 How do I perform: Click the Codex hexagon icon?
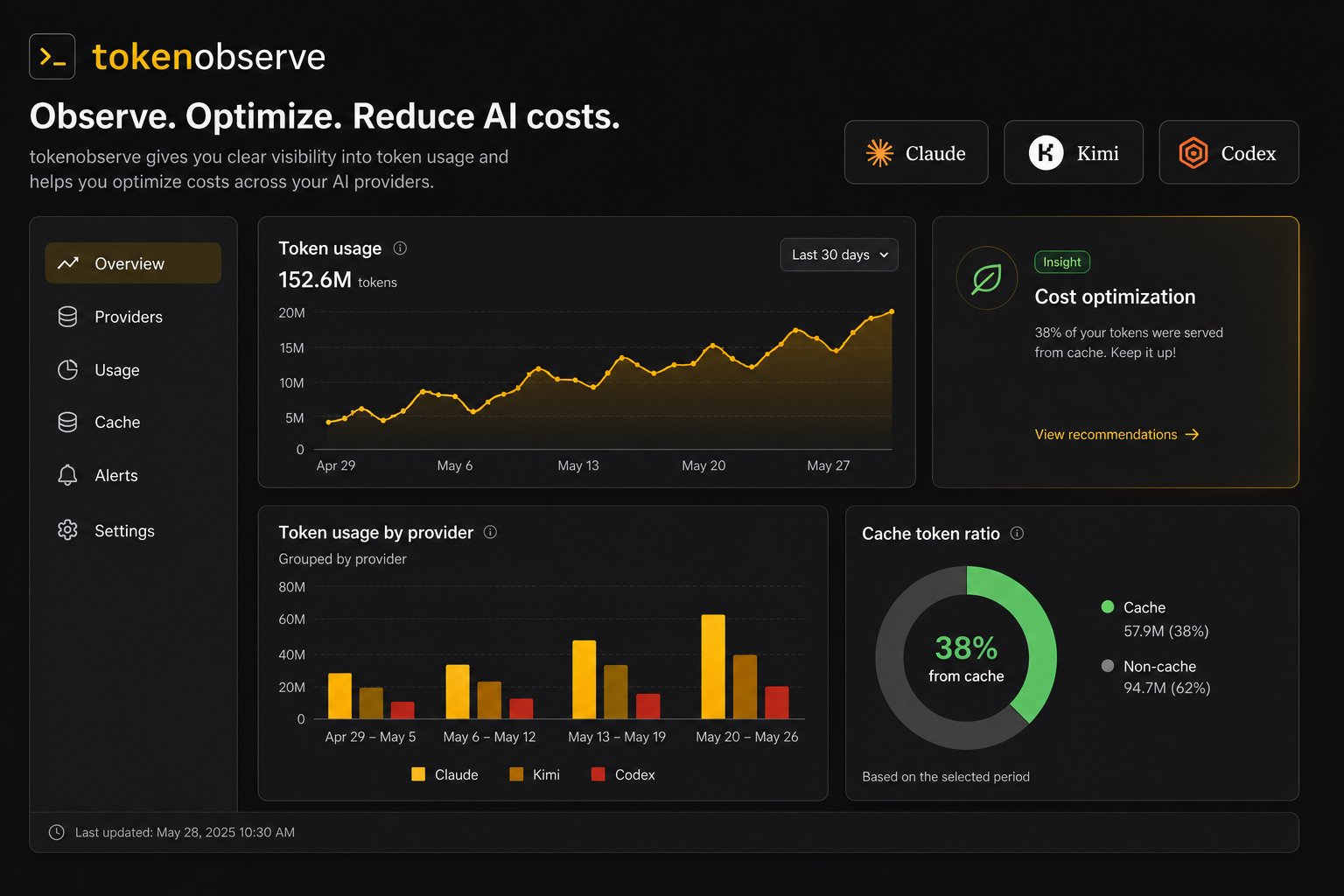click(1193, 153)
